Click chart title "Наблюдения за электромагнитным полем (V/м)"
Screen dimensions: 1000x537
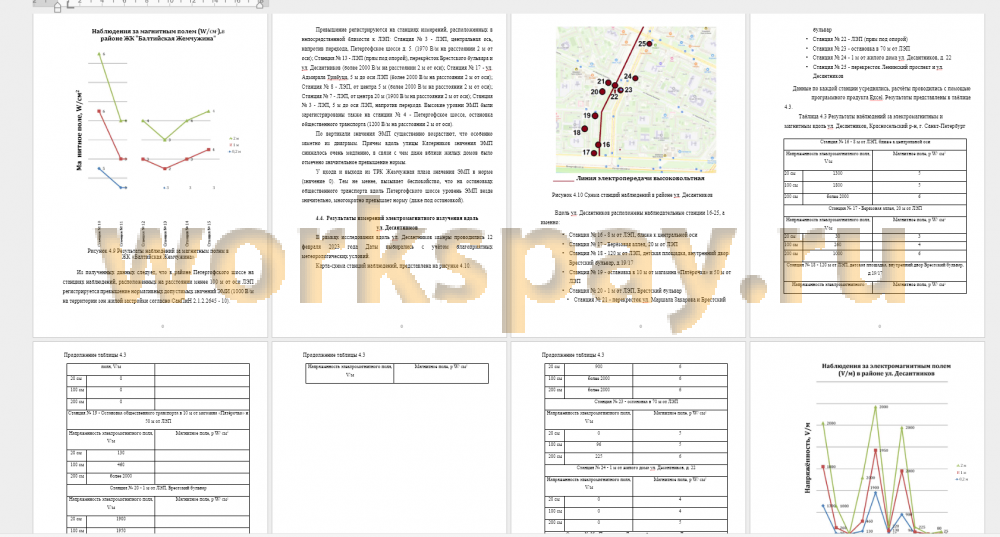tap(886, 370)
